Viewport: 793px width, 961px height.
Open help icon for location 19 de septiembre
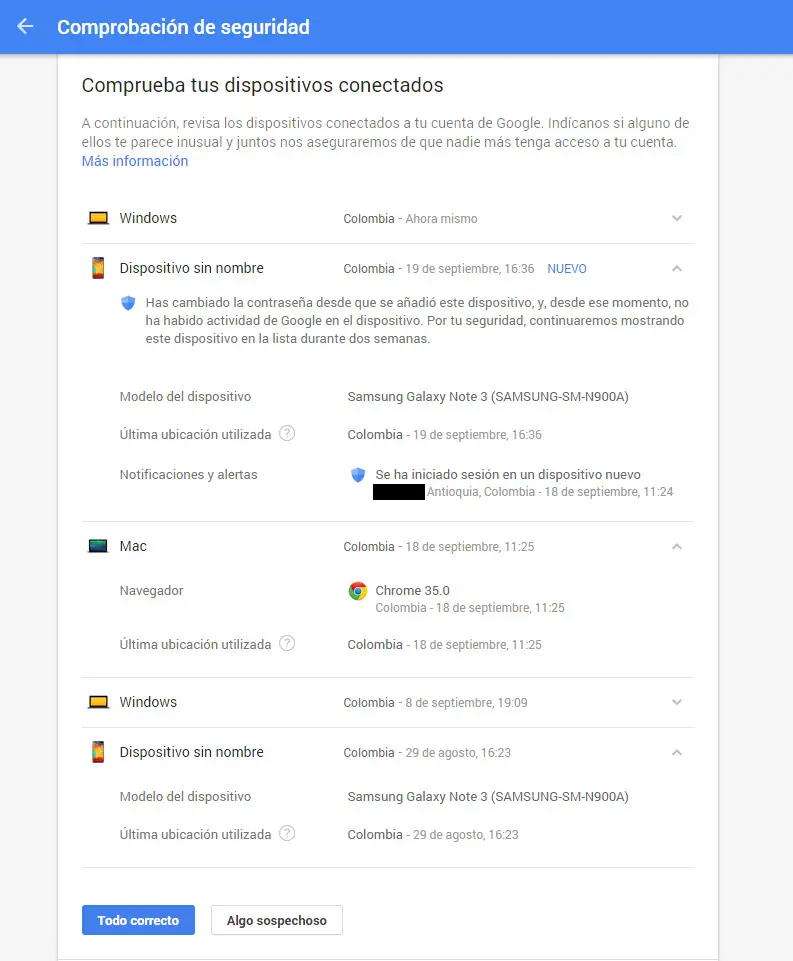287,434
